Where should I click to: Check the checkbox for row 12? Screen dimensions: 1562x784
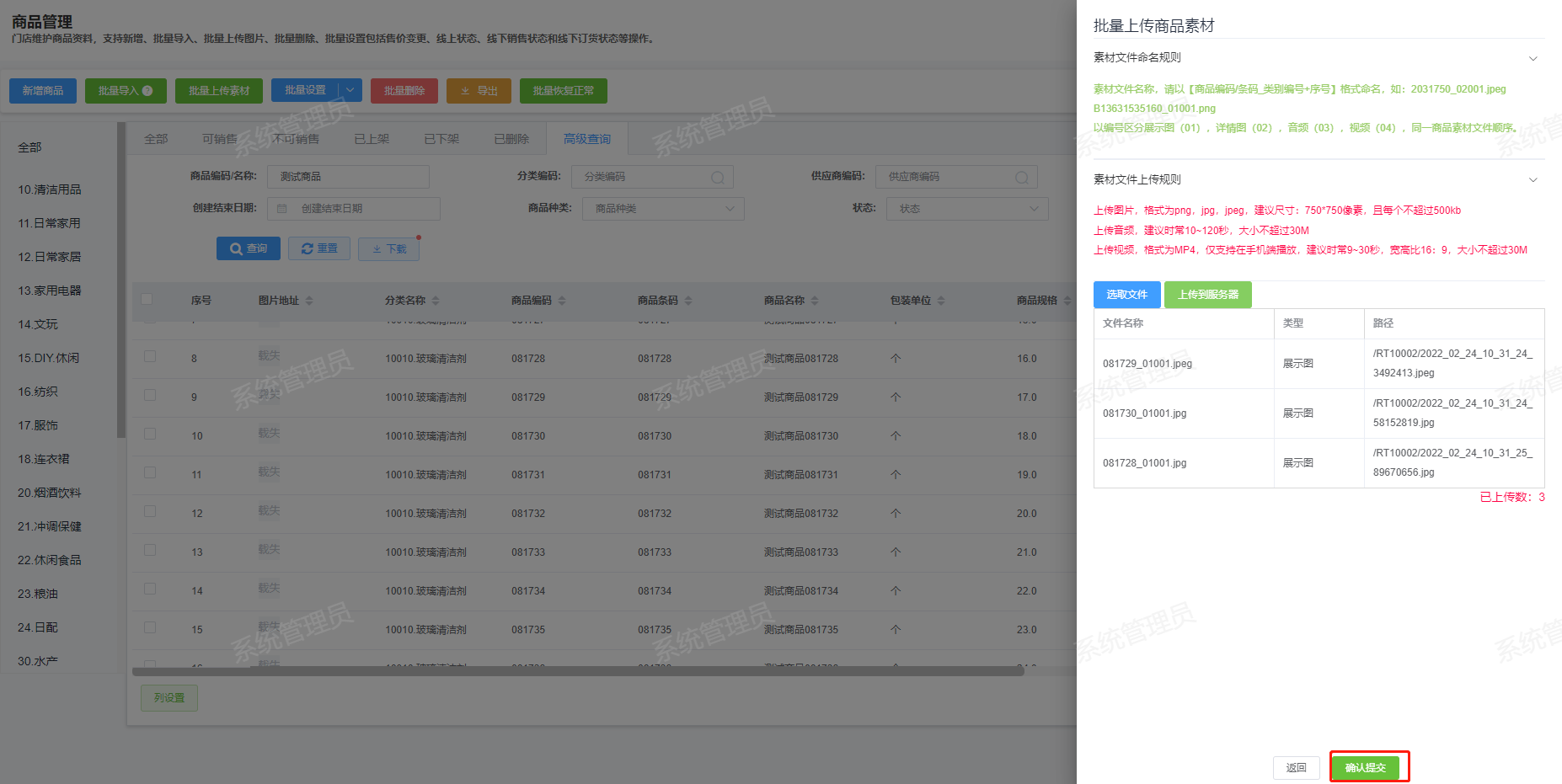pos(150,512)
